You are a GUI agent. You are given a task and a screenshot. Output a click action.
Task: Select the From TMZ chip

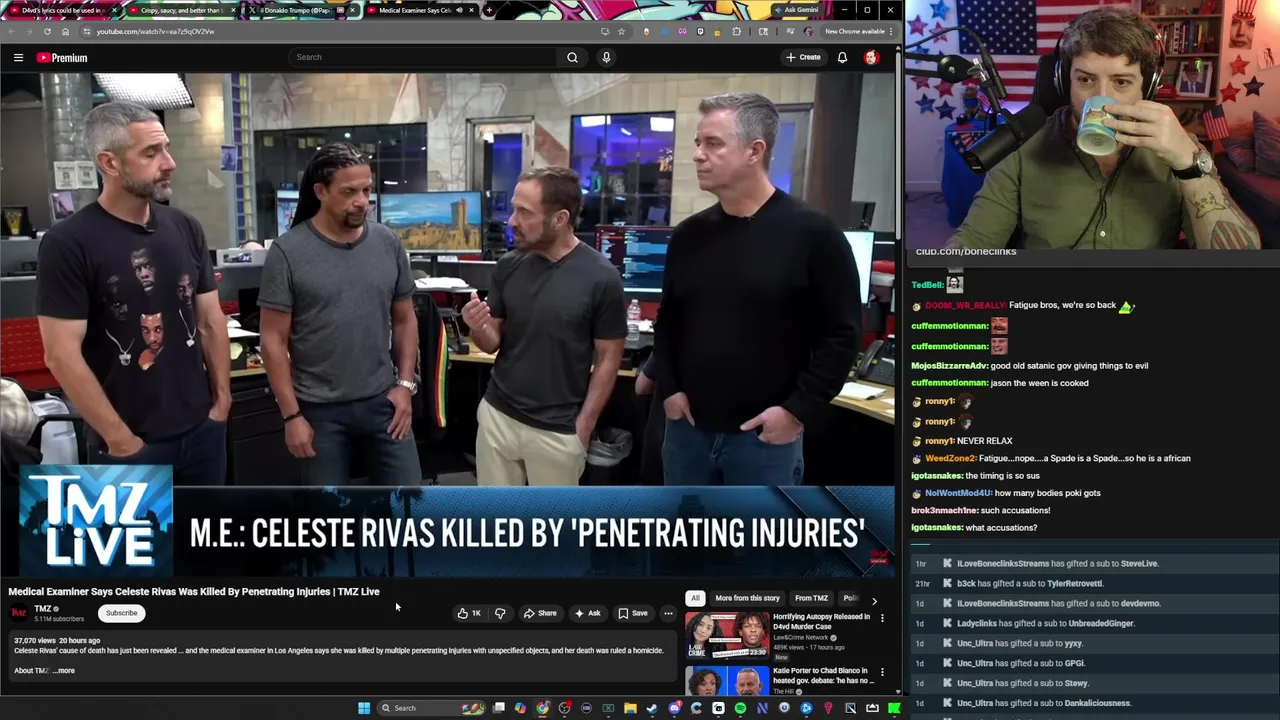click(x=811, y=598)
